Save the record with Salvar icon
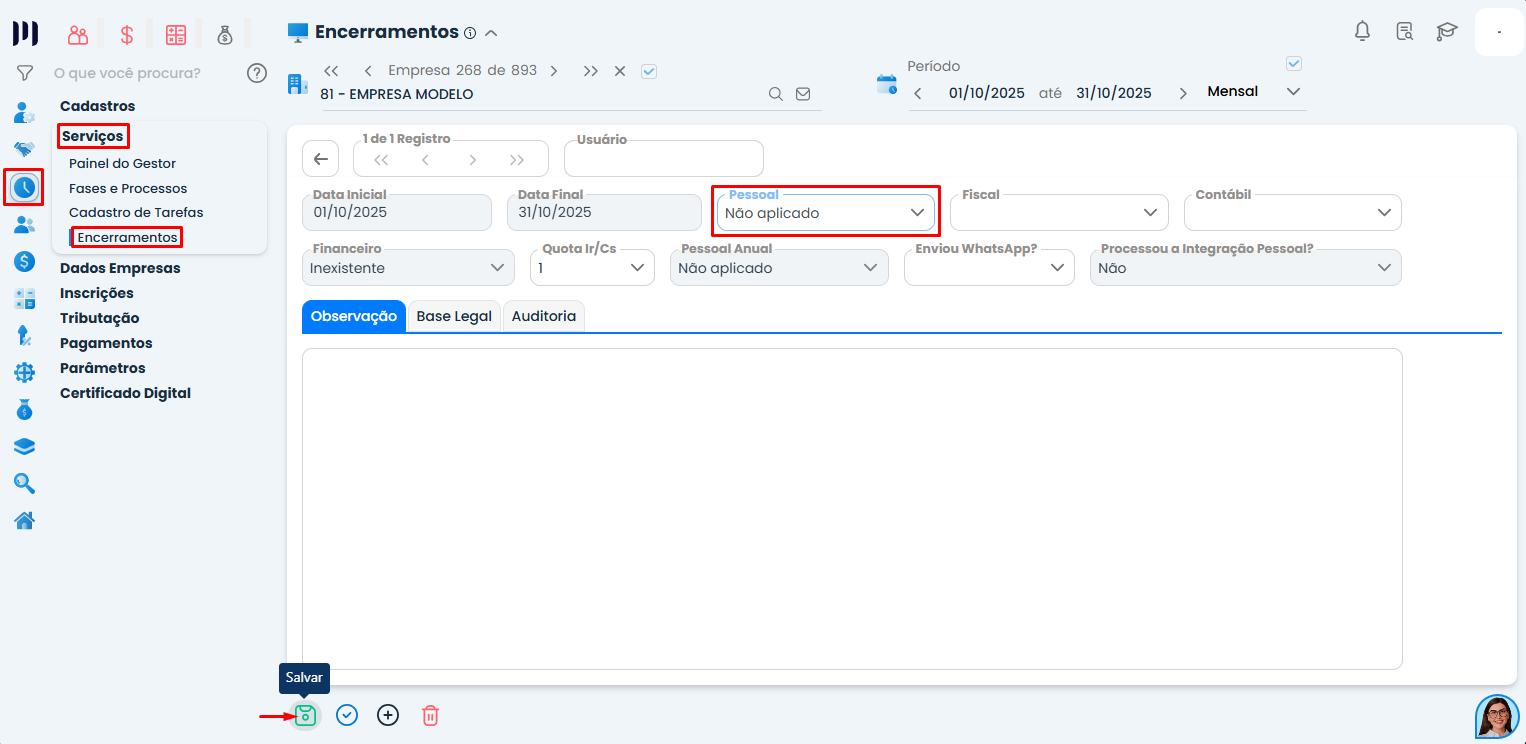The width and height of the screenshot is (1526, 744). click(x=306, y=715)
